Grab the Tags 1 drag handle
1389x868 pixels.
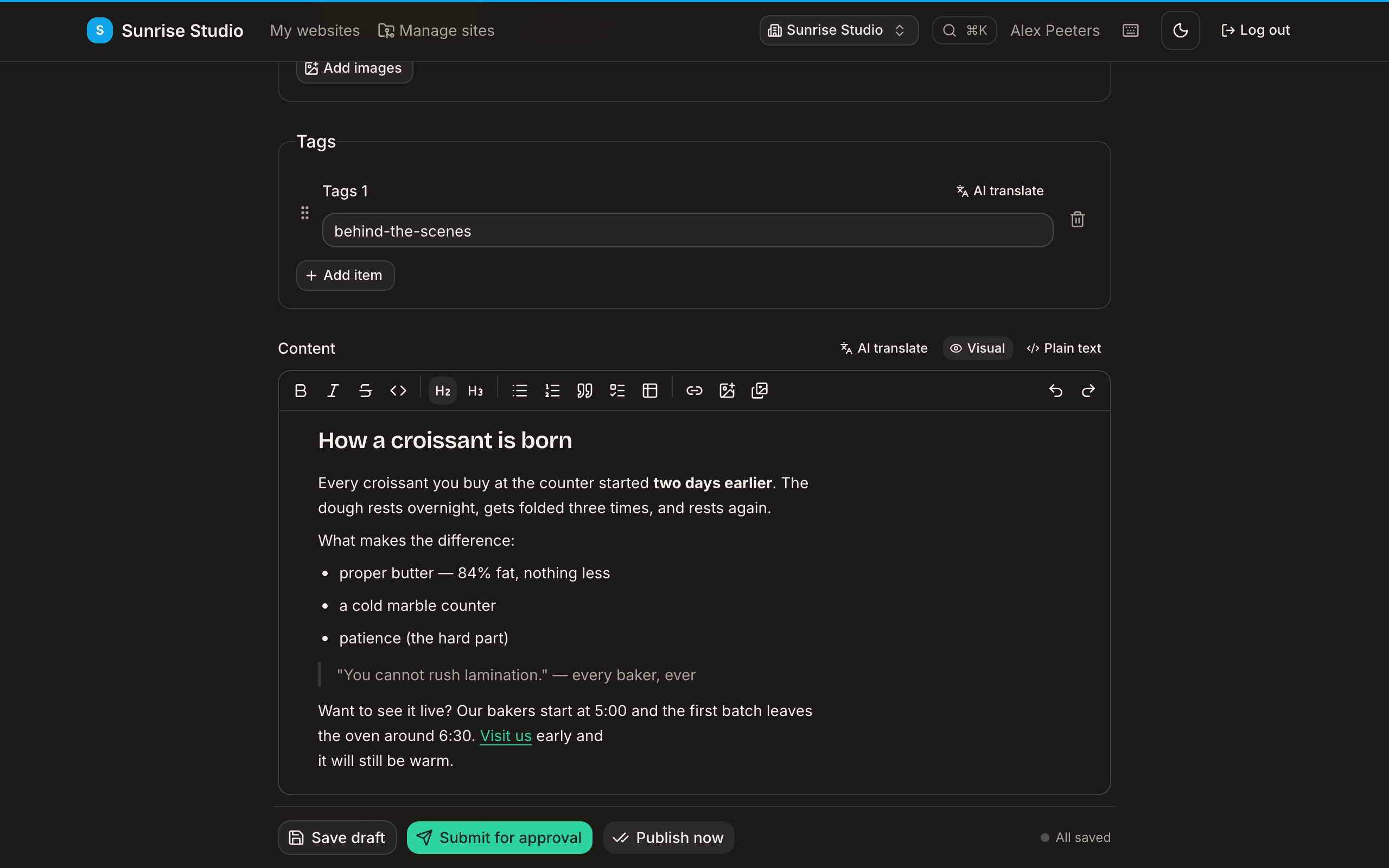tap(305, 213)
